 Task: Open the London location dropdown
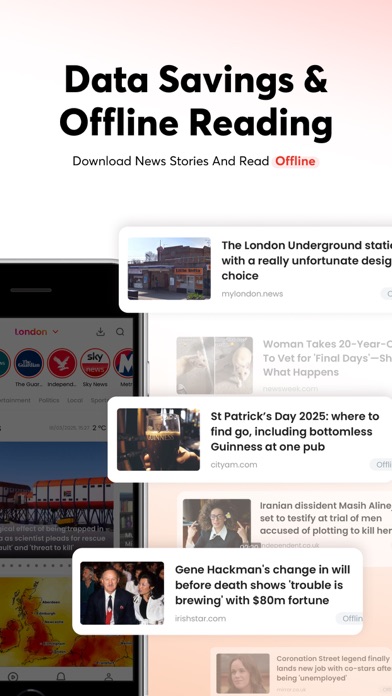point(36,332)
